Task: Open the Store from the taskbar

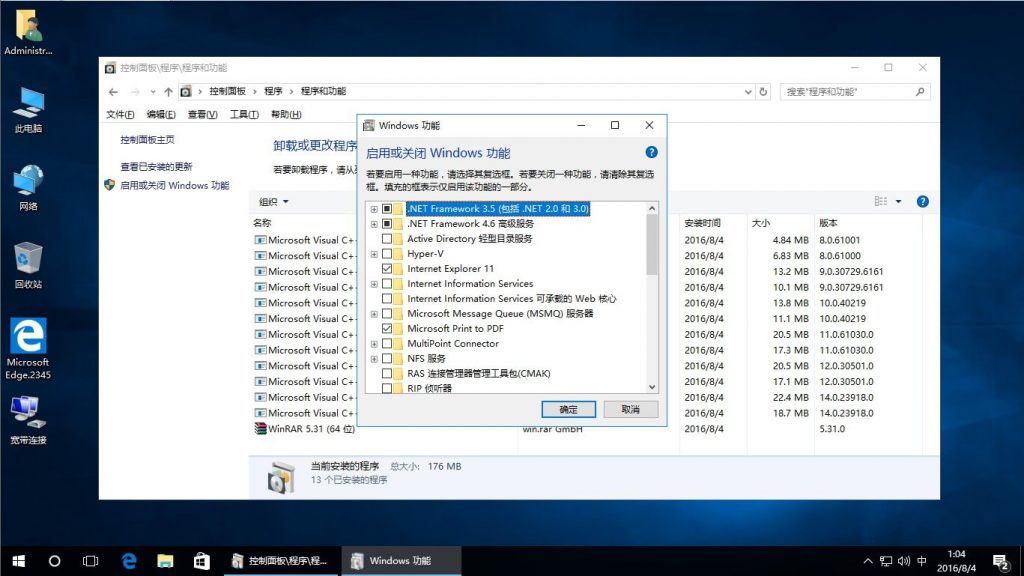Action: click(202, 561)
